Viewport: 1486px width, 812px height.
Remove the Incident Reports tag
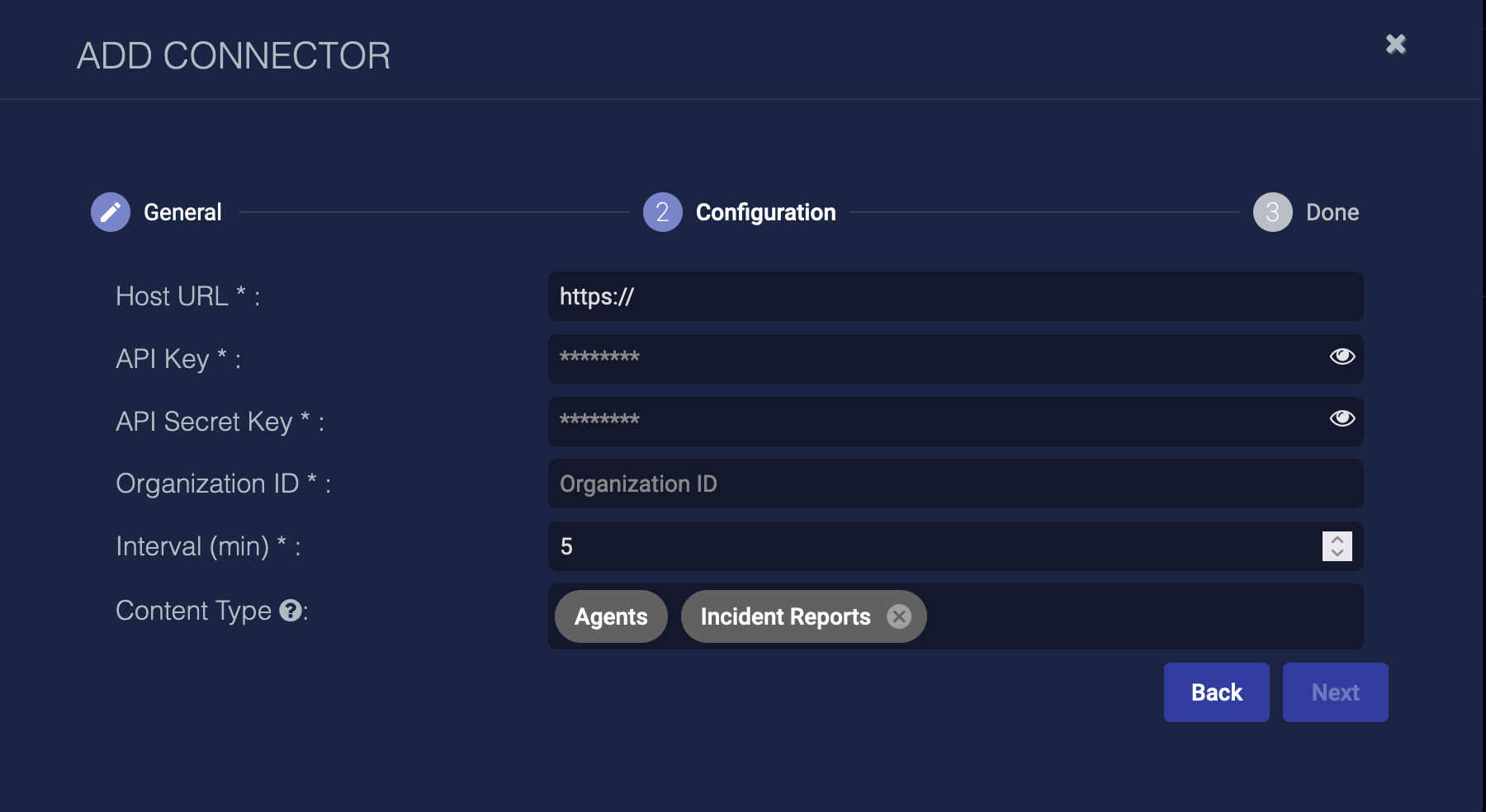coord(899,616)
